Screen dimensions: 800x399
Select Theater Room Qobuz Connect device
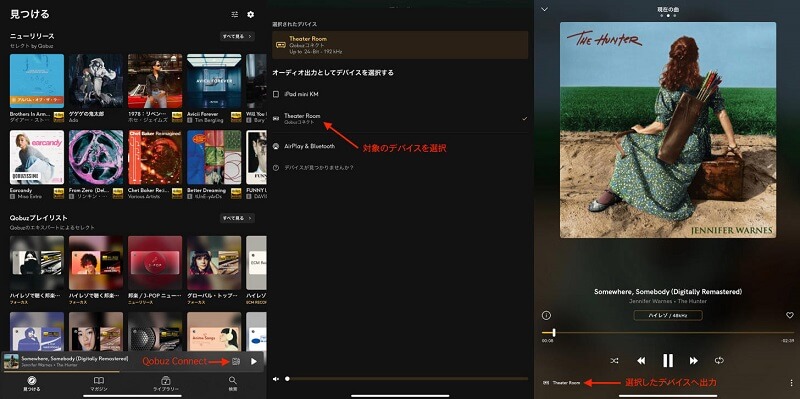pyautogui.click(x=400, y=119)
